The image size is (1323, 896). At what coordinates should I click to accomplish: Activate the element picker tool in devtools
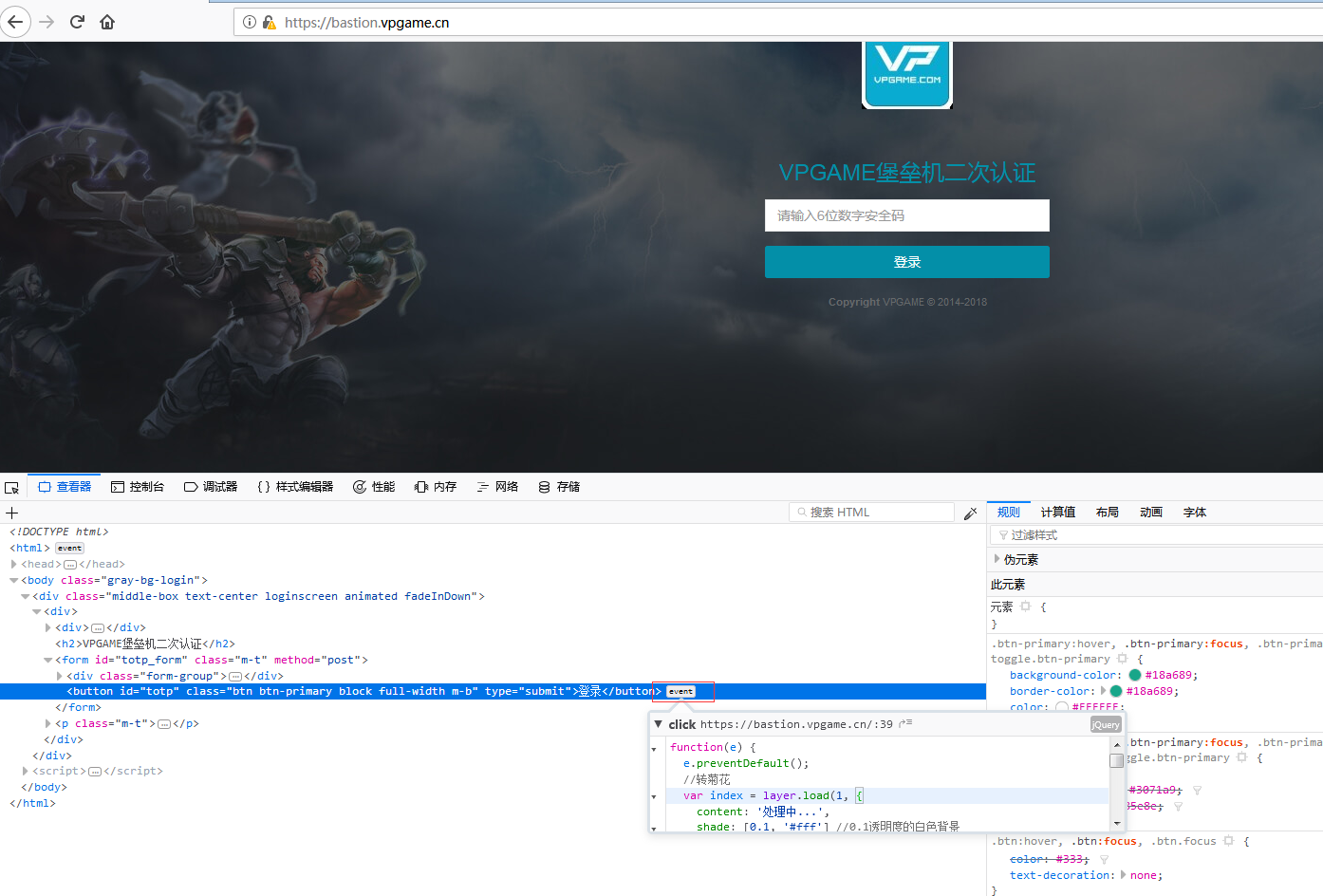[x=12, y=487]
